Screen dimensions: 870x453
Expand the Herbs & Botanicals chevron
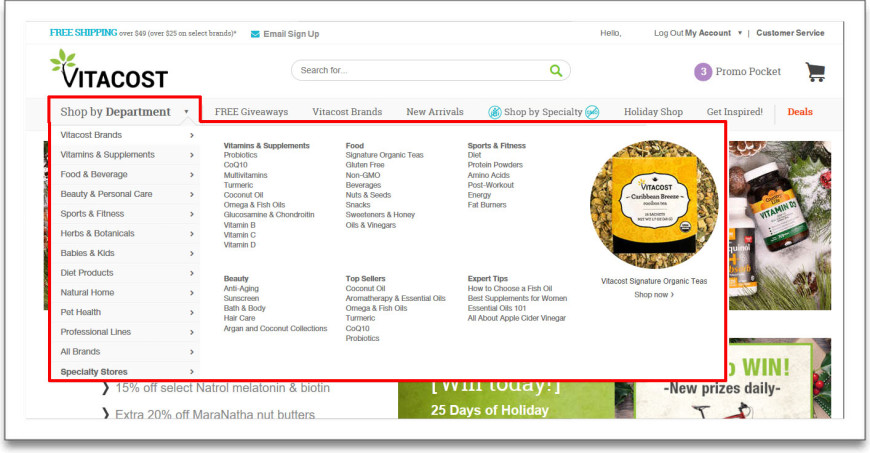[x=191, y=234]
